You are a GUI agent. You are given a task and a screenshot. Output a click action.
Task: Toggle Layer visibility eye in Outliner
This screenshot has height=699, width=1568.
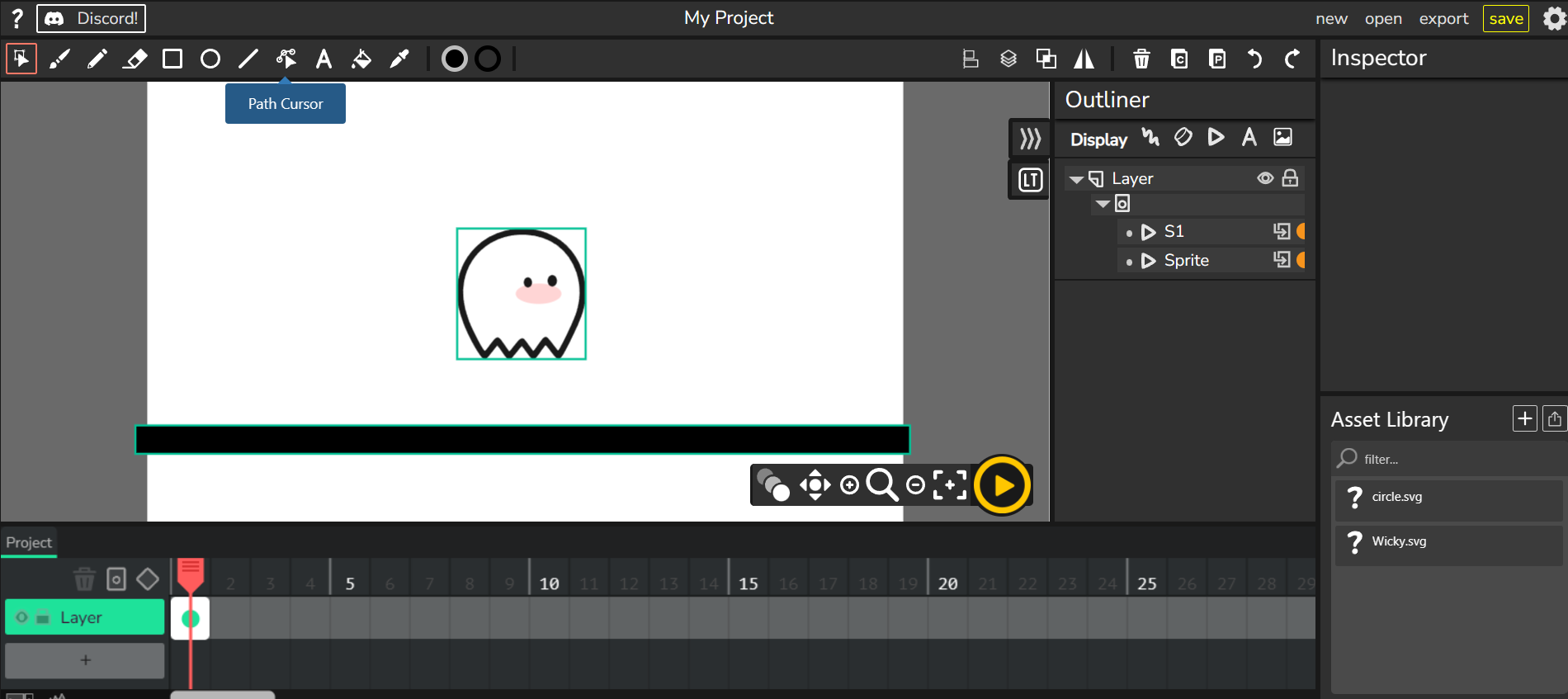1265,178
